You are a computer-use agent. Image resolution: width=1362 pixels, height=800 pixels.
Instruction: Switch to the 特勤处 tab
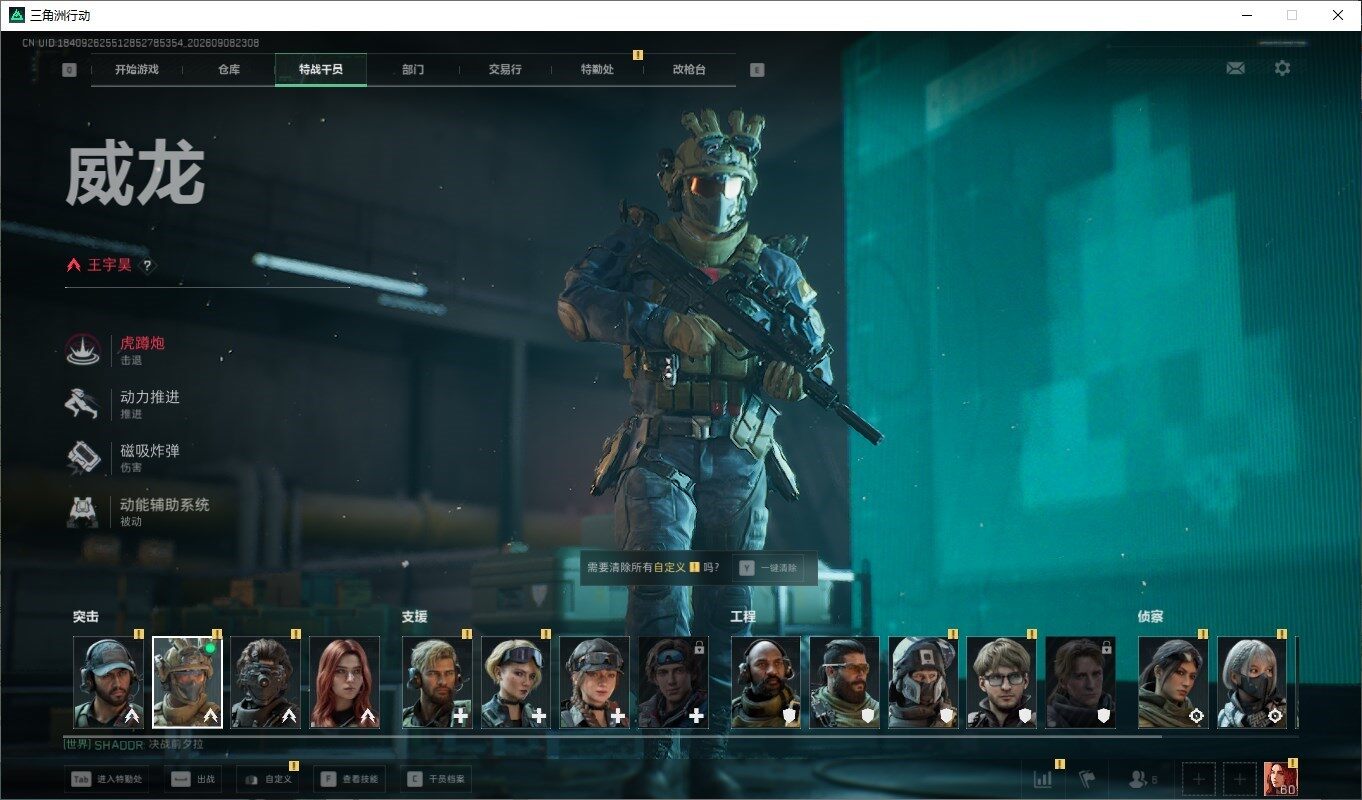click(597, 70)
